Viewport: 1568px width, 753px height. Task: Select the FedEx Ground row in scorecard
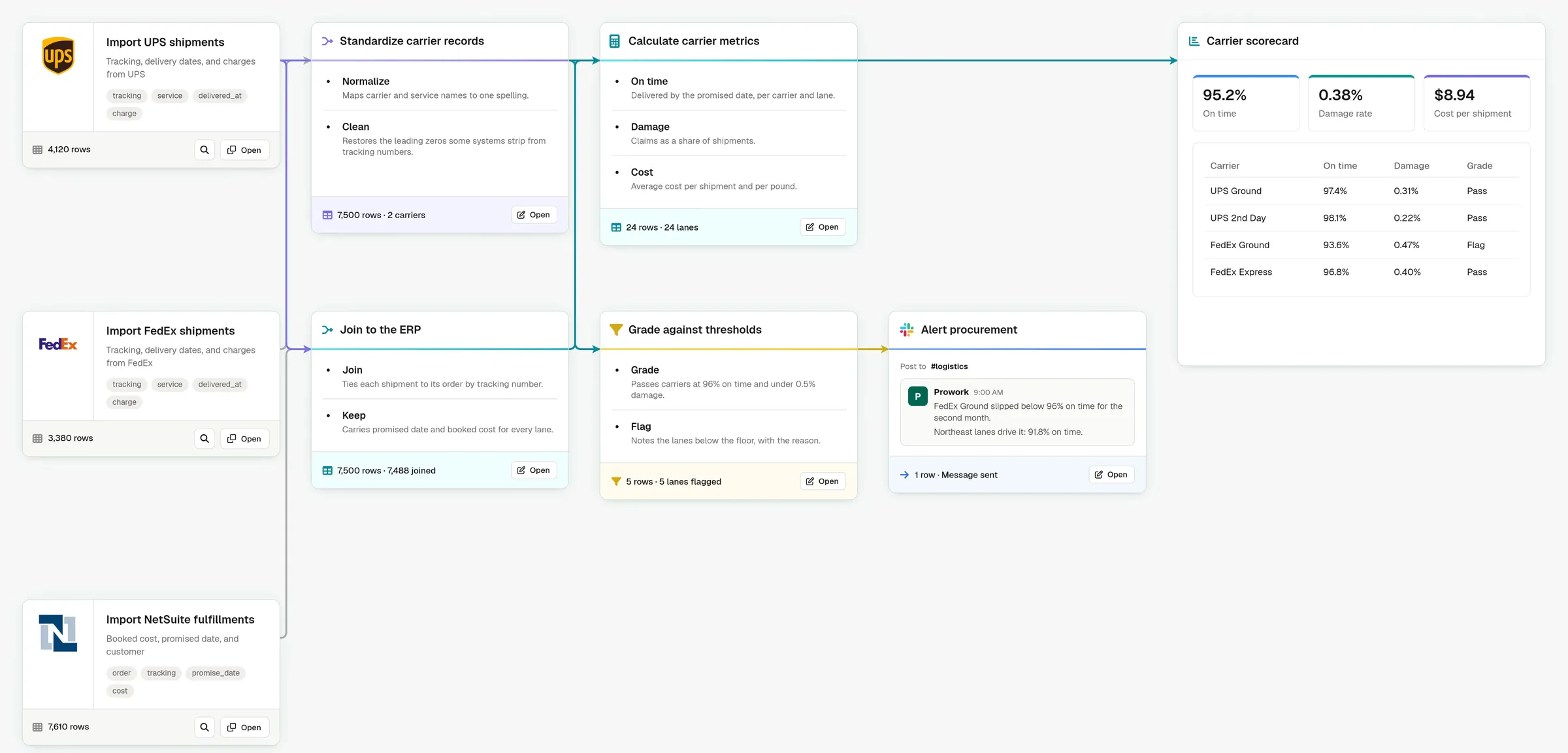point(1362,245)
